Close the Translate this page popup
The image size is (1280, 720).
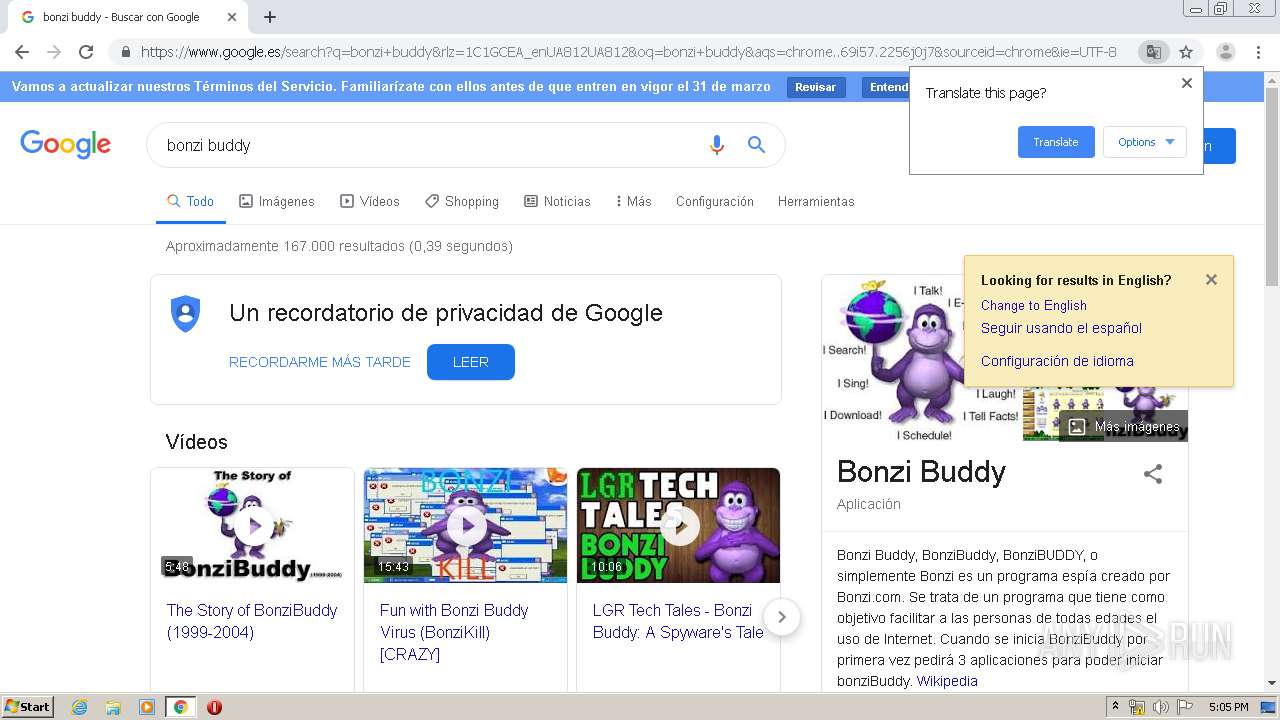coord(1187,83)
